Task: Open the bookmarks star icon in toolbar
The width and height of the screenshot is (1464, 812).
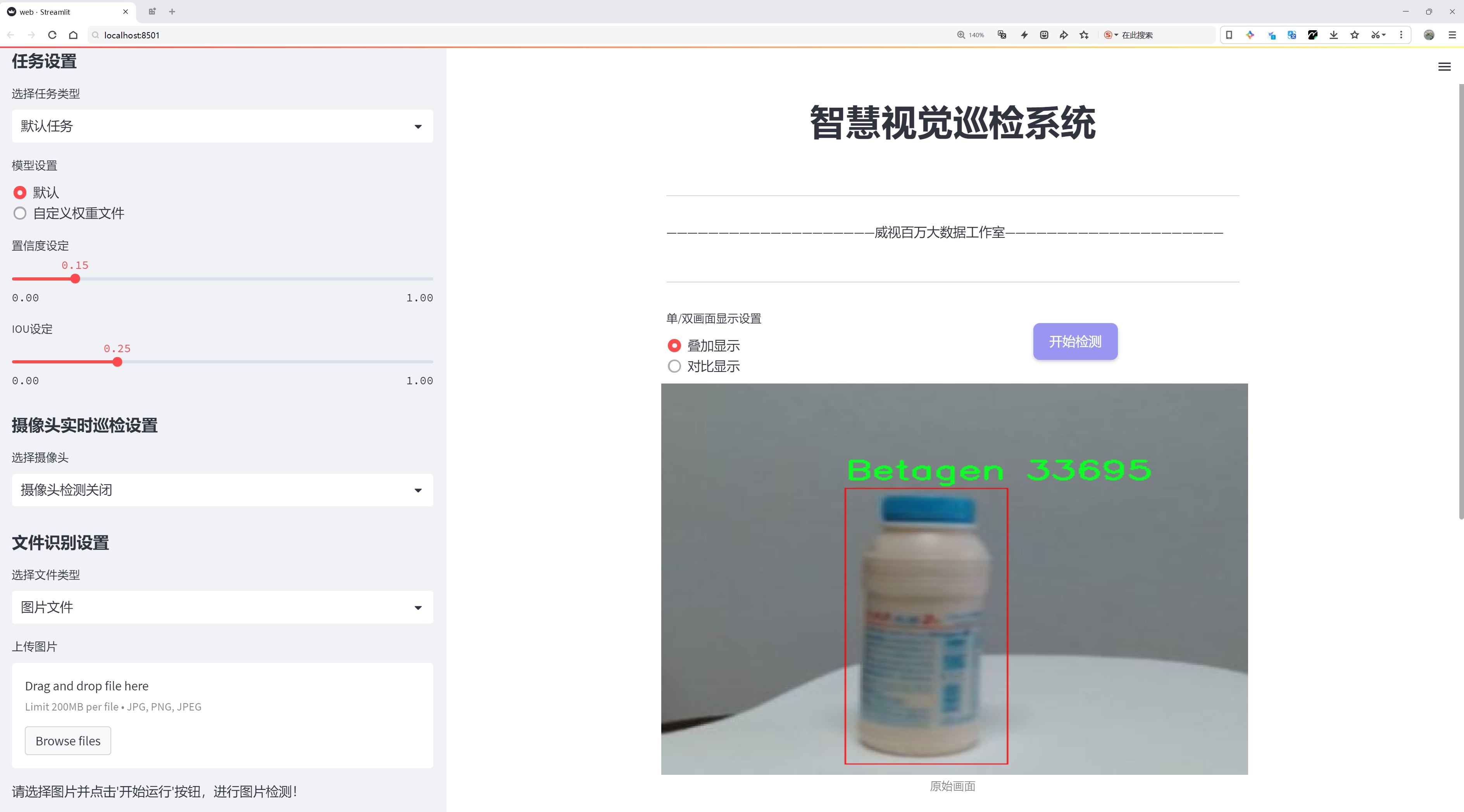Action: pos(1355,35)
